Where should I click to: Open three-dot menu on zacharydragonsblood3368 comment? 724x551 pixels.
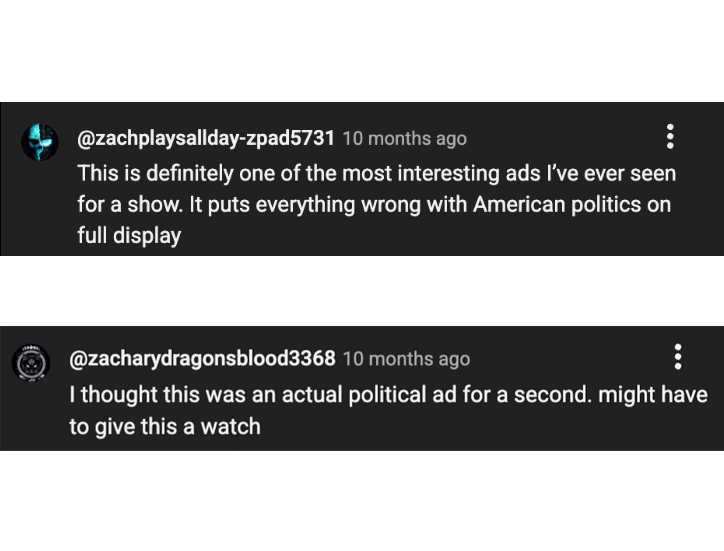coord(678,357)
